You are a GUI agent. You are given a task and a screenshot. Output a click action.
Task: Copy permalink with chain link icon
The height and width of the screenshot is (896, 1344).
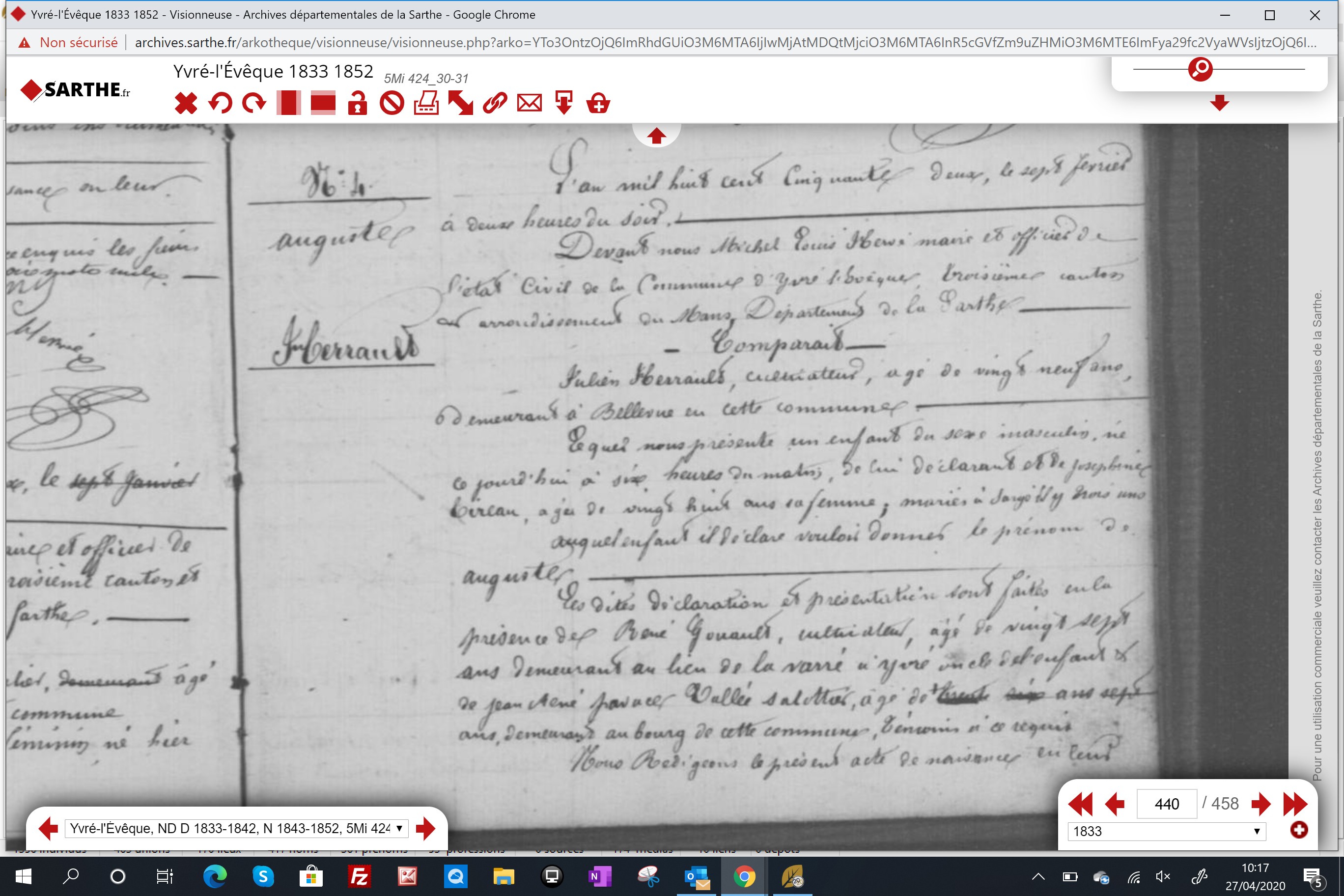pos(495,104)
